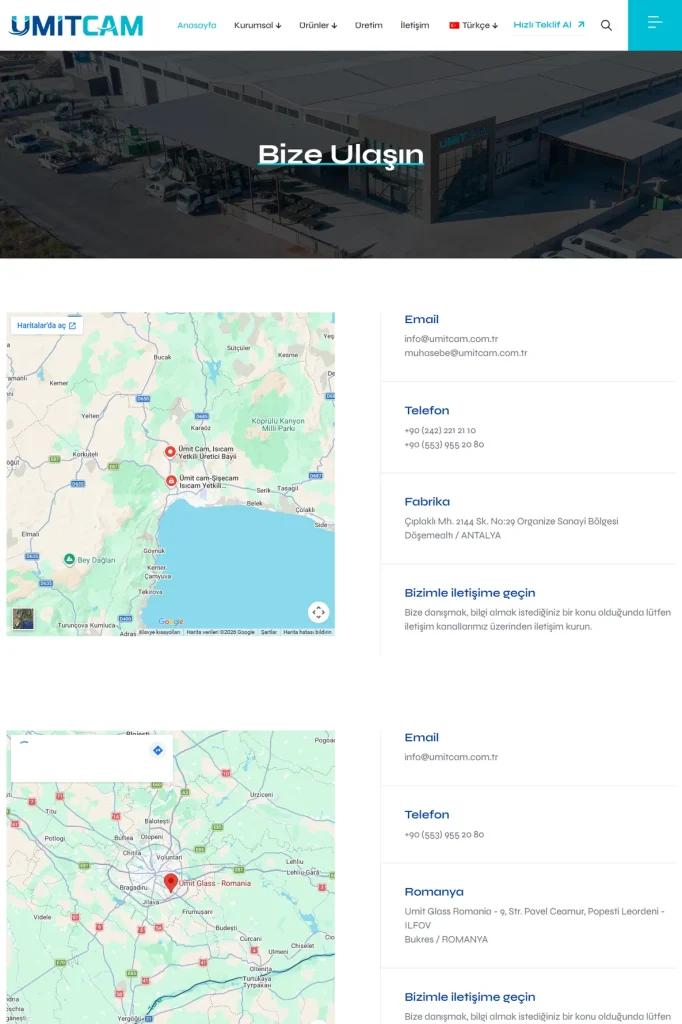The height and width of the screenshot is (1024, 682).
Task: Go to Anasayfa menu item
Action: pos(197,25)
